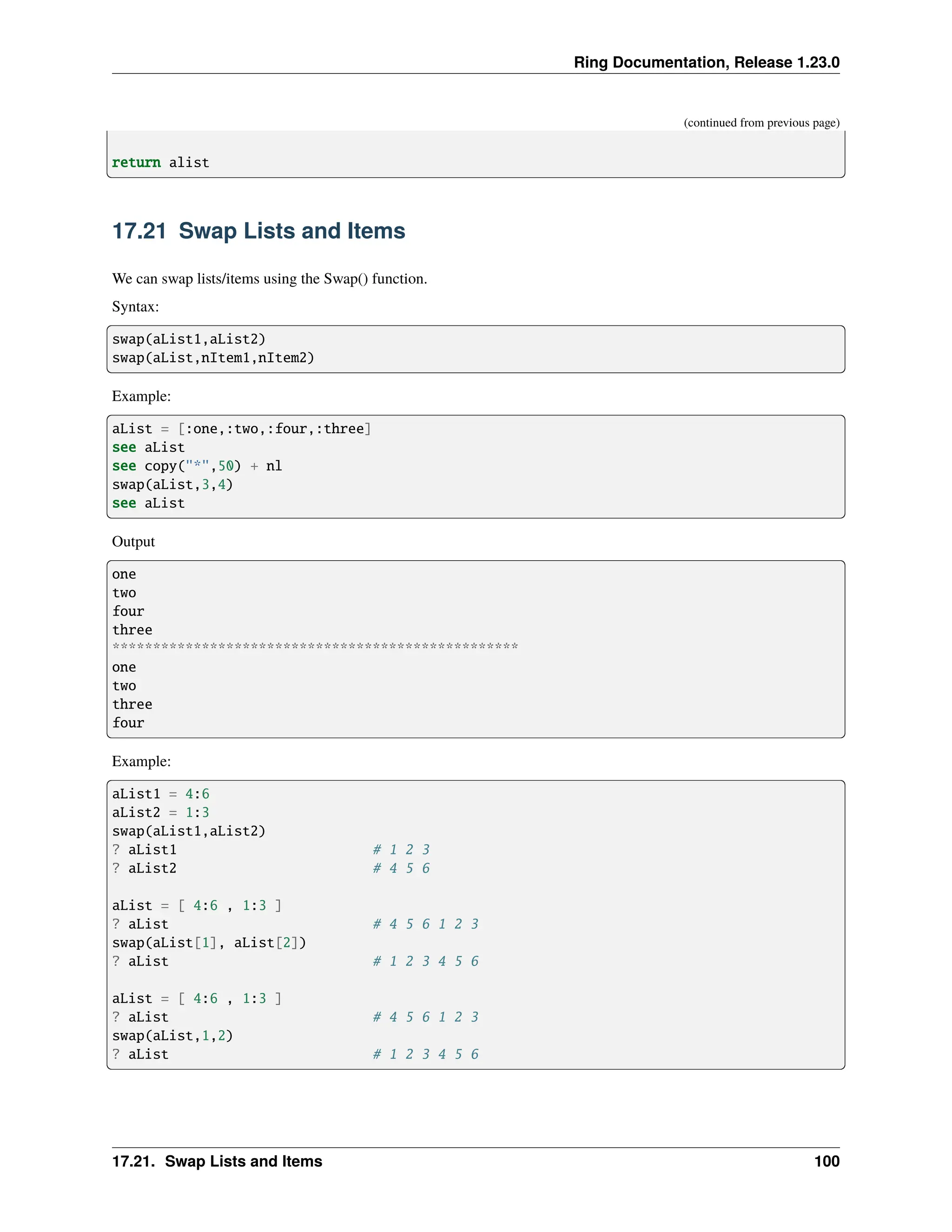Screen dimensions: 952x1232
Task: Click the line 'see copy("*",50) + nl'
Action: click(x=197, y=466)
